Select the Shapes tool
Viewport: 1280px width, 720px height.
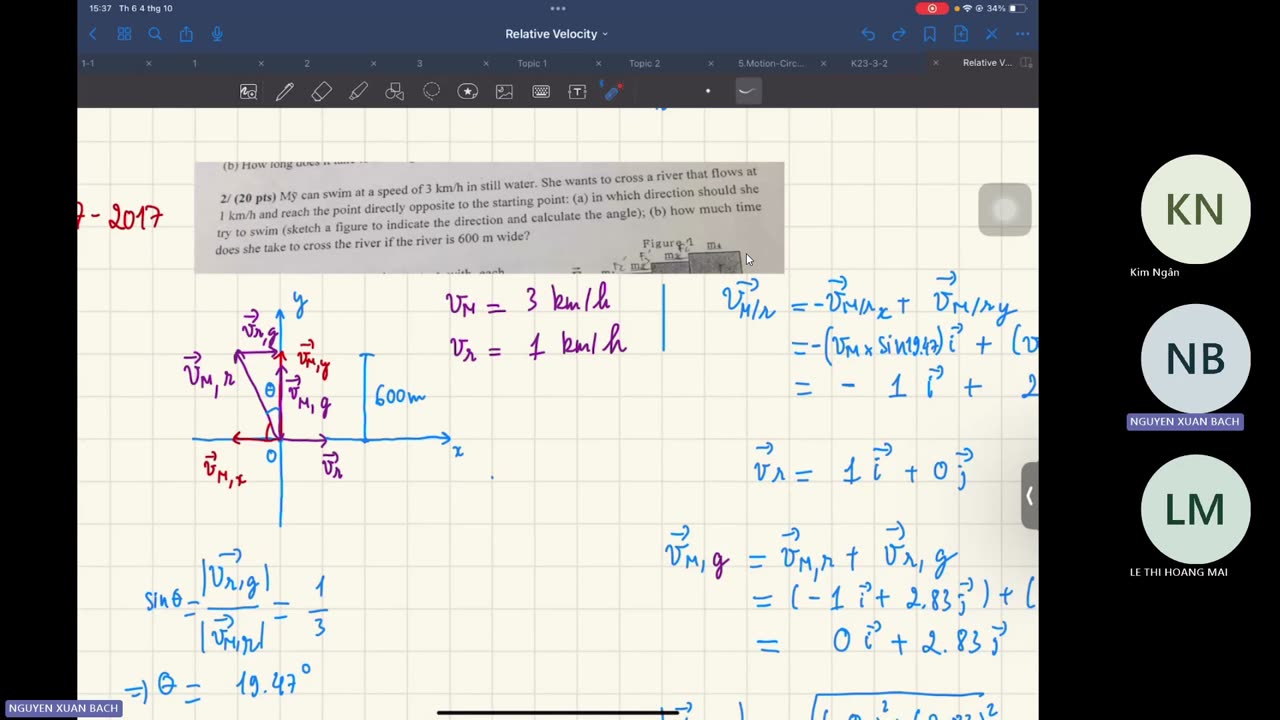point(395,92)
